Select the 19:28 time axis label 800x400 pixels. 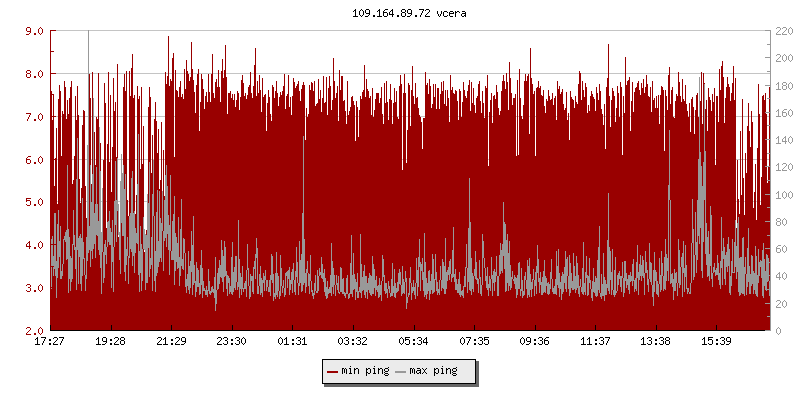[110, 342]
